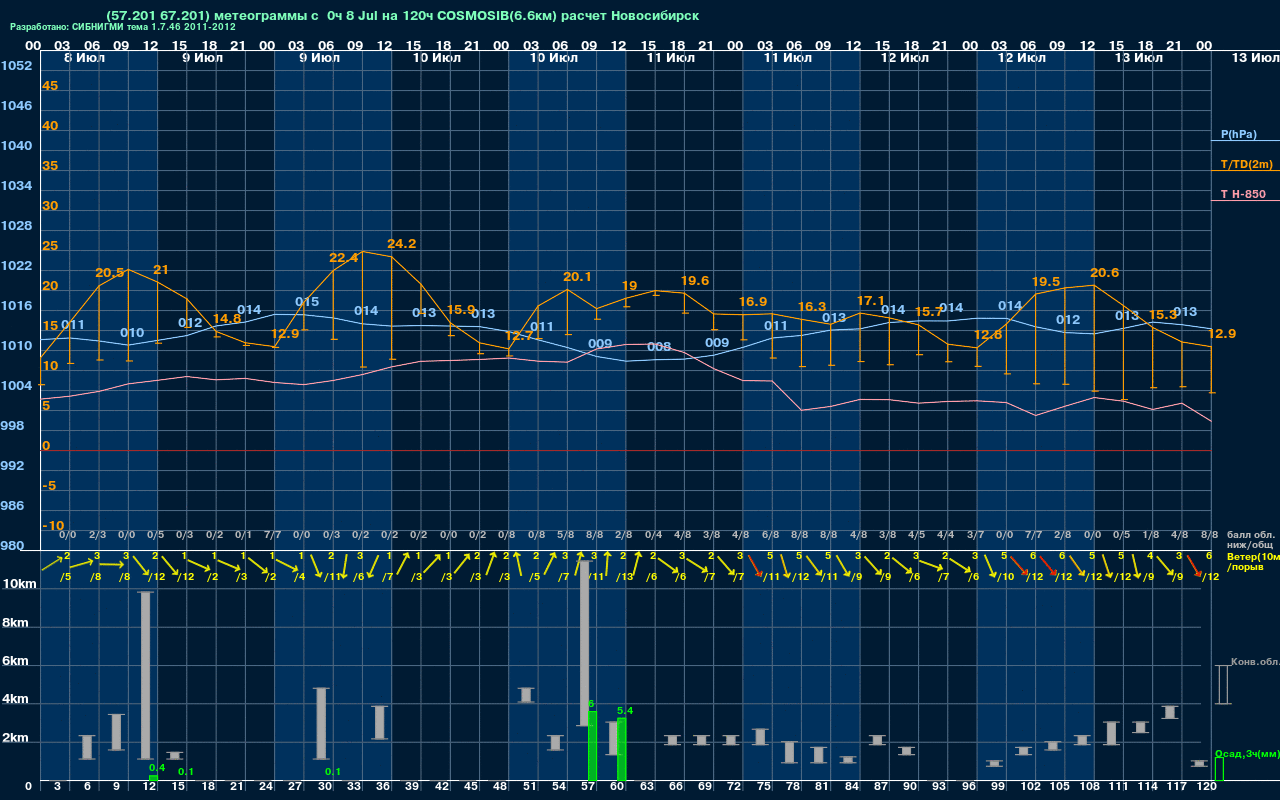
Task: Click the 19.5 temperature label
Action: coord(1045,281)
